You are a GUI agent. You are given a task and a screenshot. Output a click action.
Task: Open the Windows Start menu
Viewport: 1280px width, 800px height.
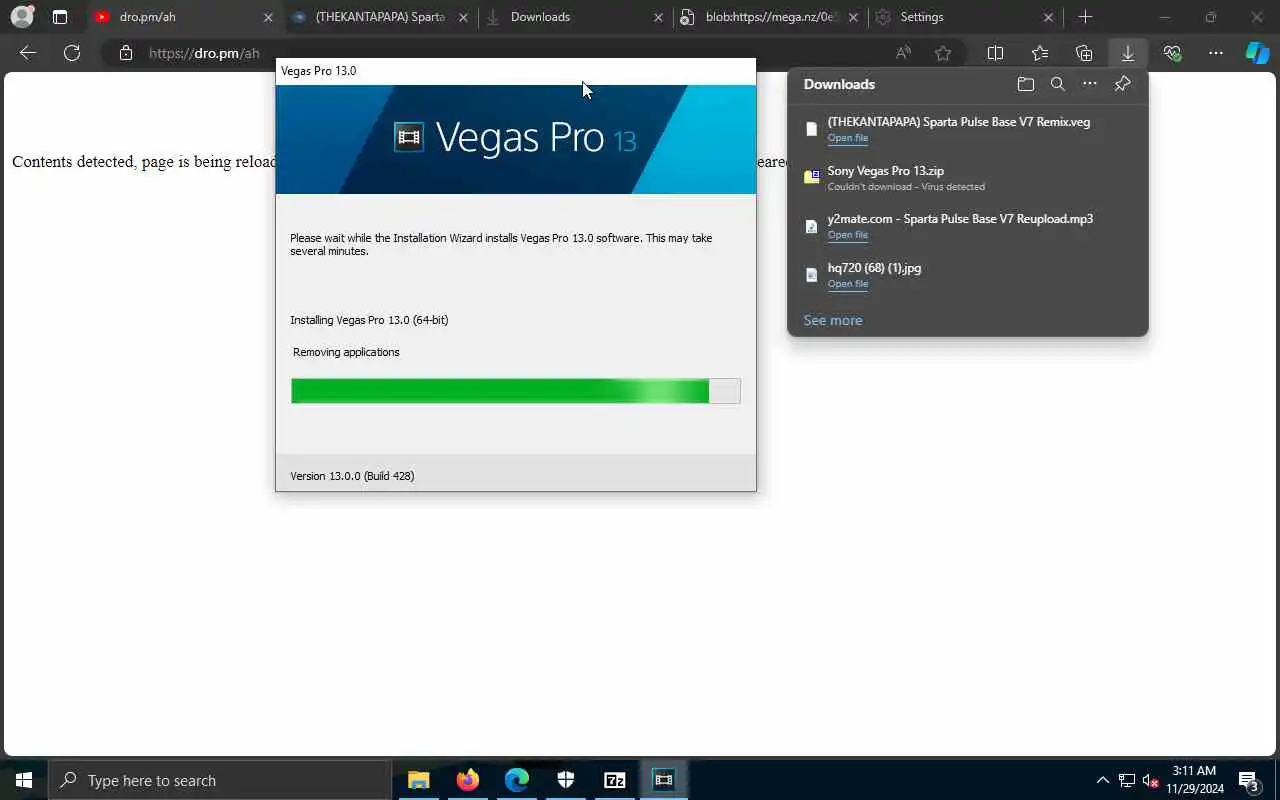[x=24, y=780]
